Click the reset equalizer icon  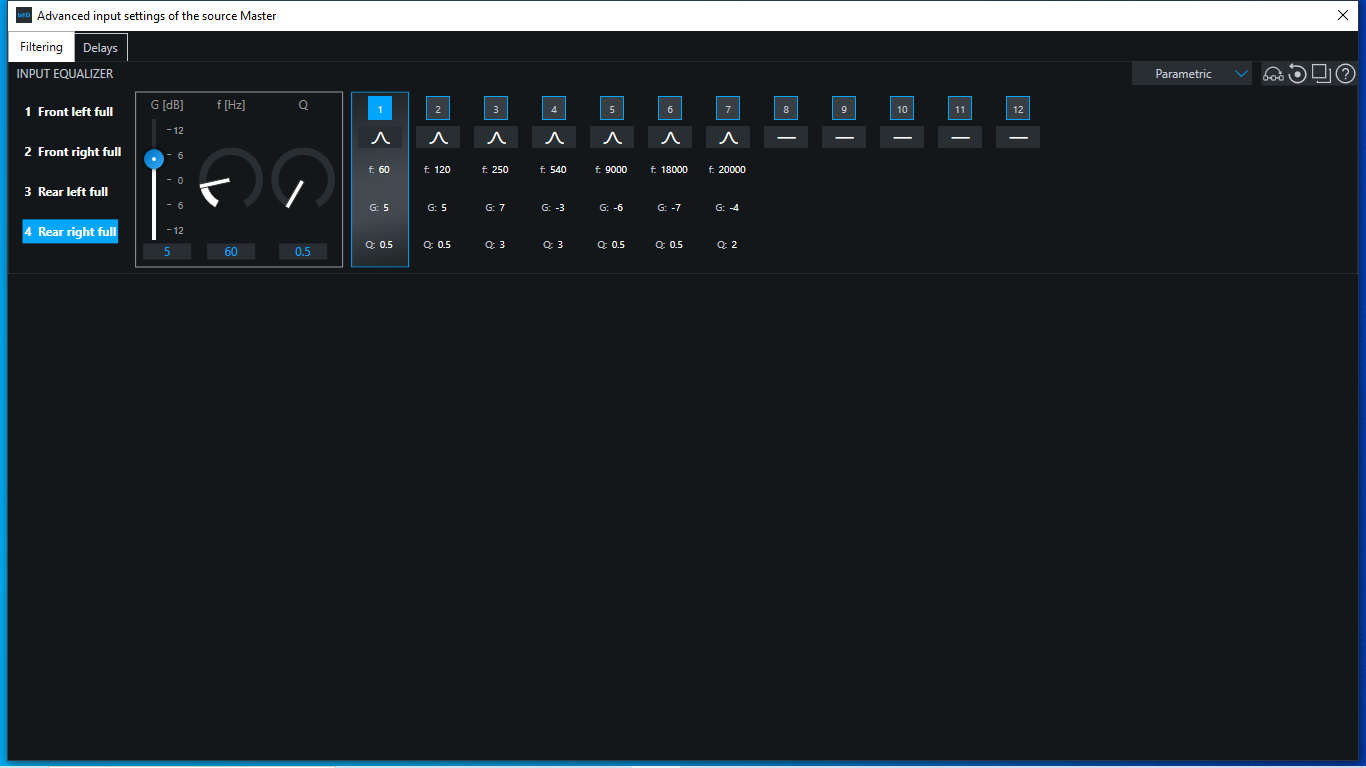click(1297, 74)
